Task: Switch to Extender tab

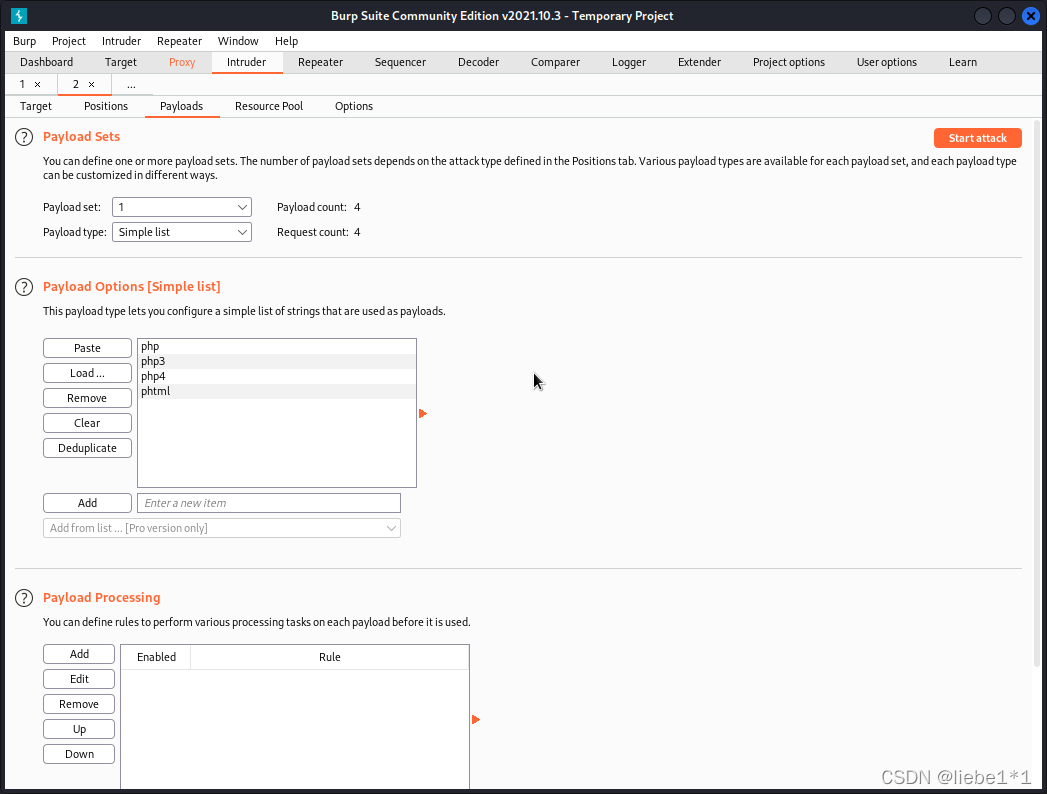Action: coord(699,62)
